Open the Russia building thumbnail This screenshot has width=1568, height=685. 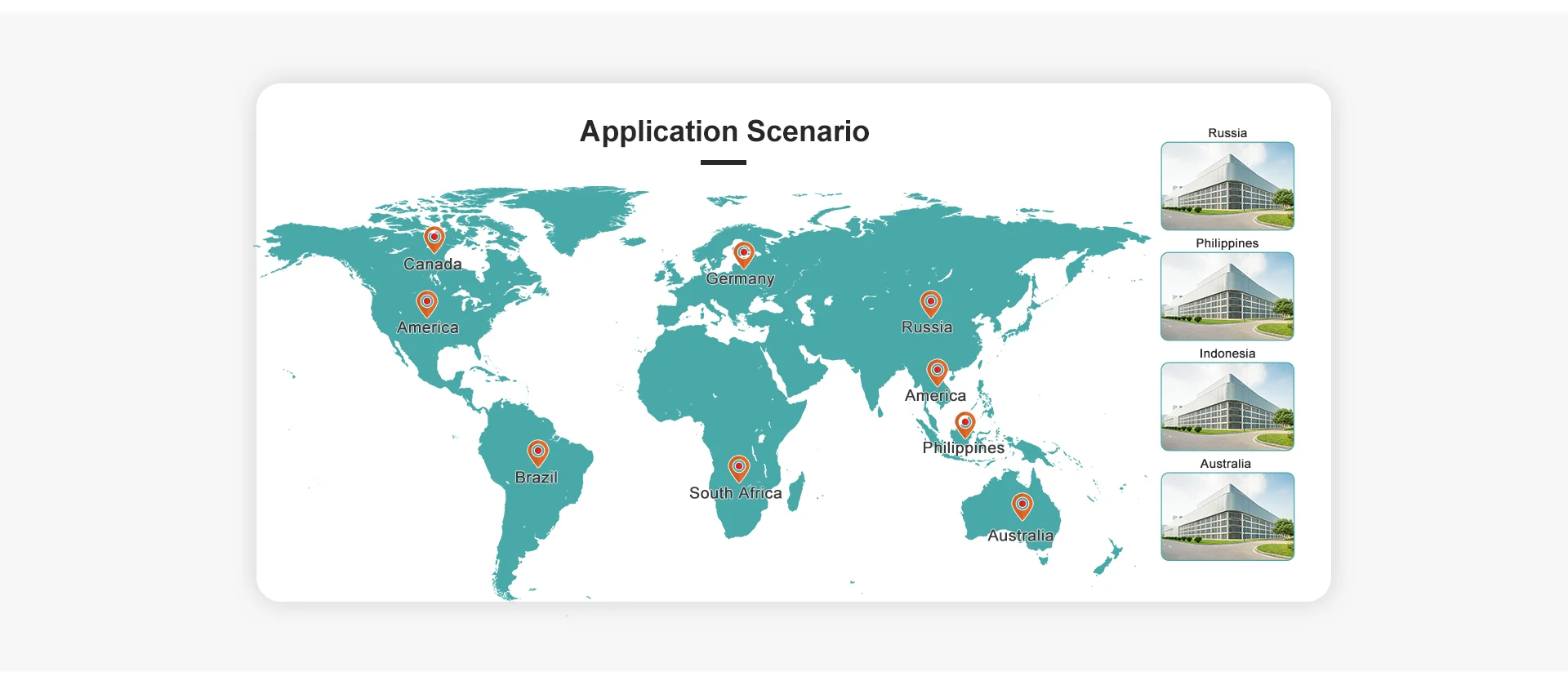coord(1227,186)
